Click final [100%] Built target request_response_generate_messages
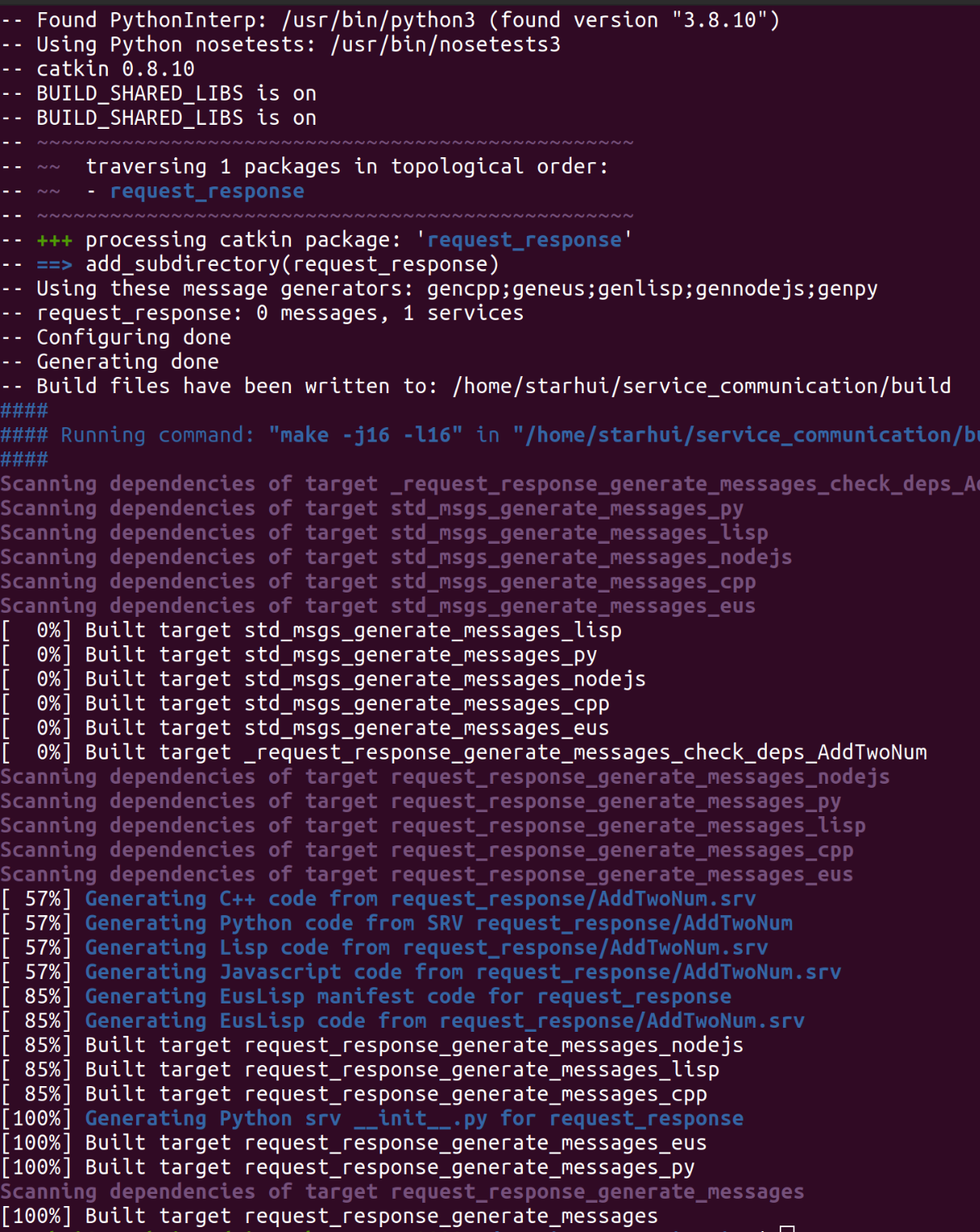Screen dimensions: 980x1232 tap(371, 1216)
